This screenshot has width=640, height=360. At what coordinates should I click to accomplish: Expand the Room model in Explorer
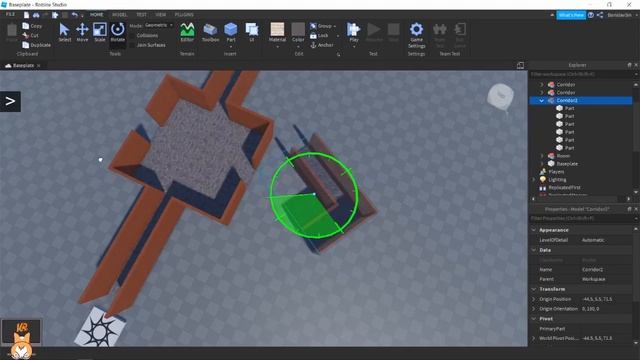click(542, 156)
